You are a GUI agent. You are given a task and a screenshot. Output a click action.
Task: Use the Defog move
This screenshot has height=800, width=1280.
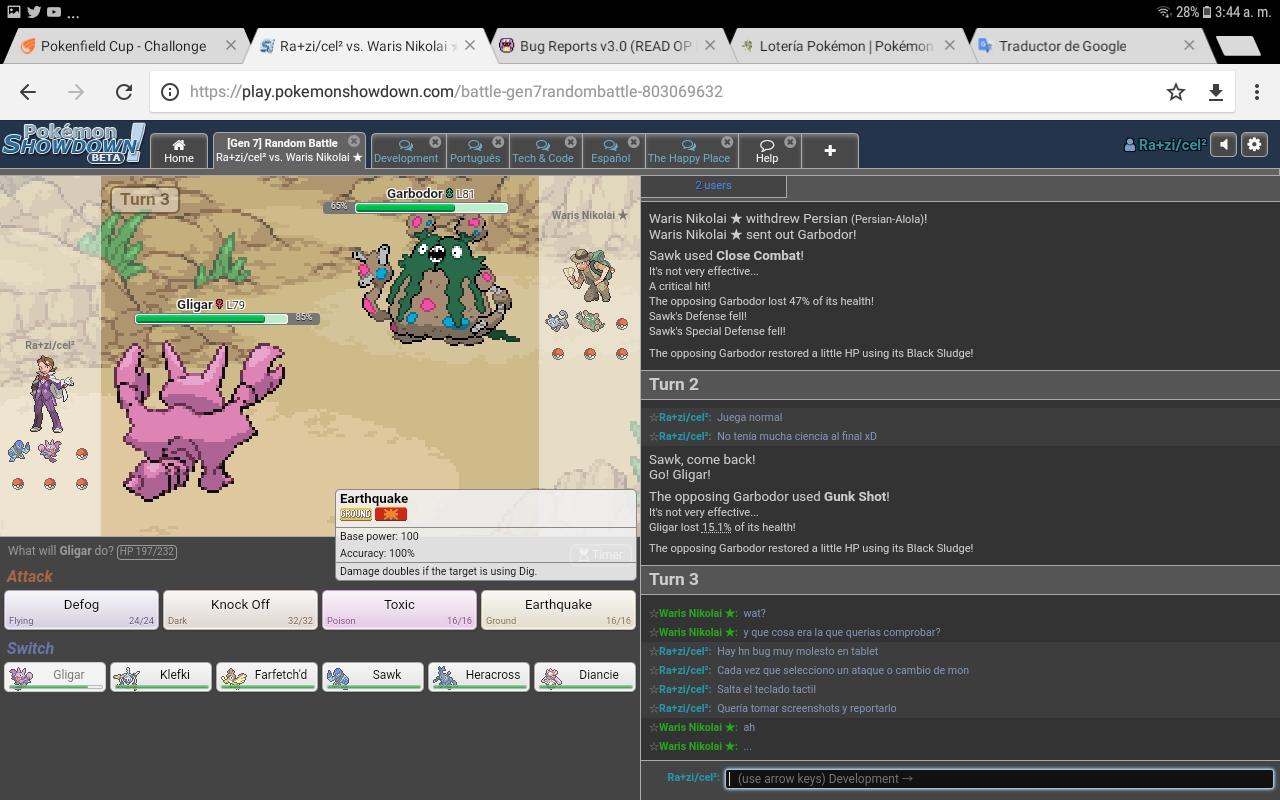coord(81,610)
